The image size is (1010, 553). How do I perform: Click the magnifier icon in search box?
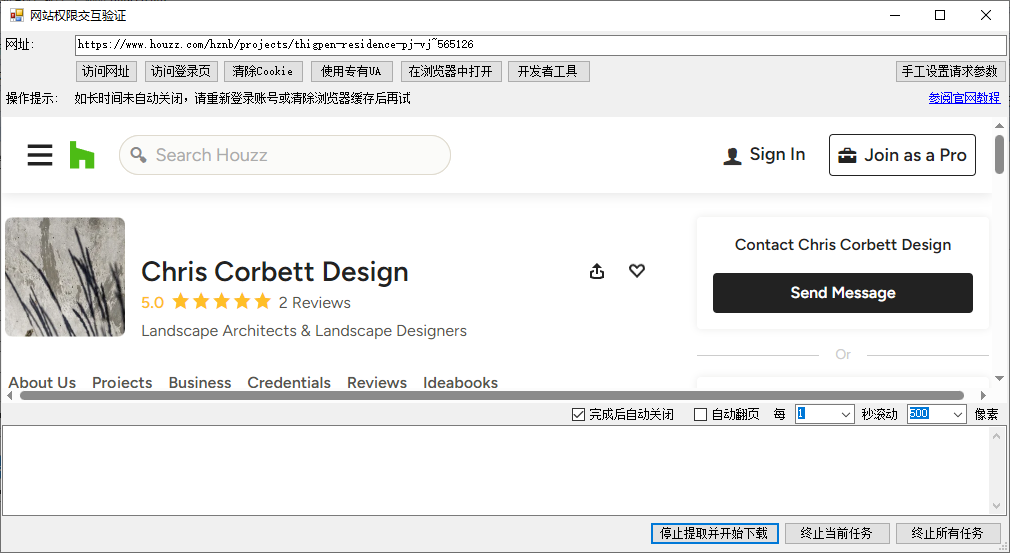pos(138,155)
